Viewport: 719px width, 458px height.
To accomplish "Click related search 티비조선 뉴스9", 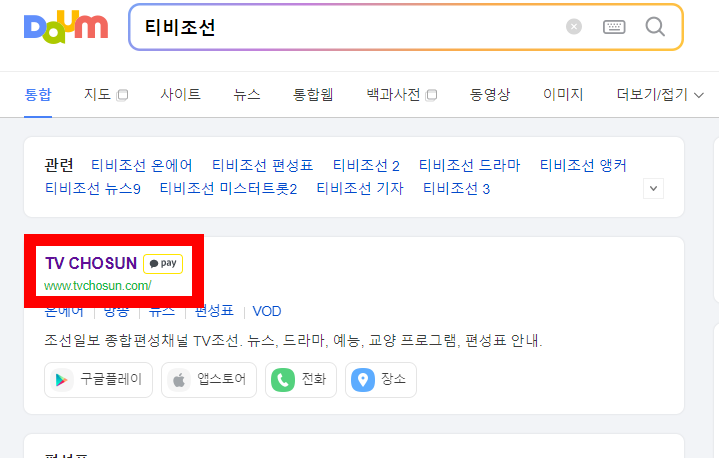I will point(93,188).
